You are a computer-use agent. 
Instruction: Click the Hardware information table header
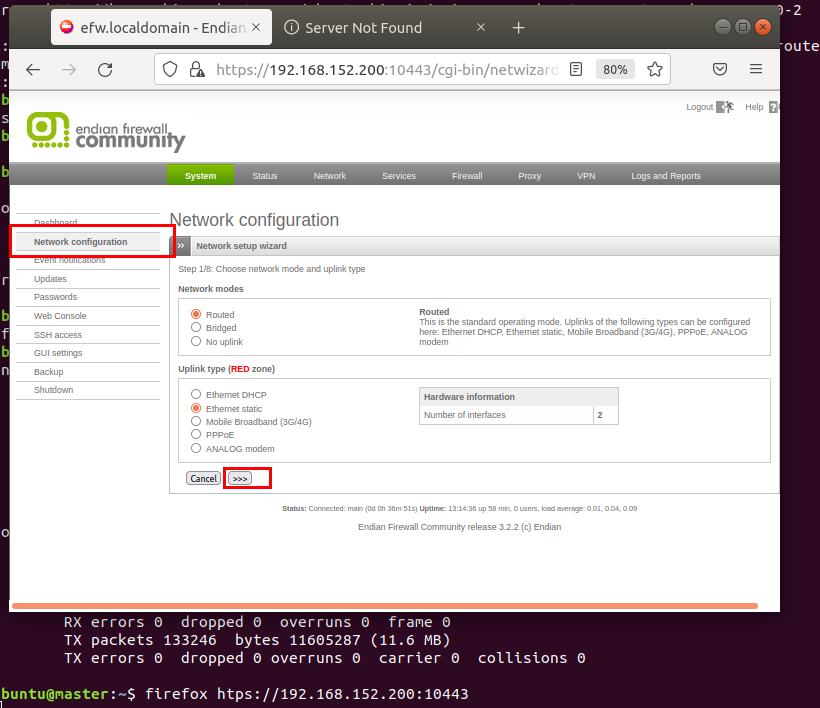518,397
